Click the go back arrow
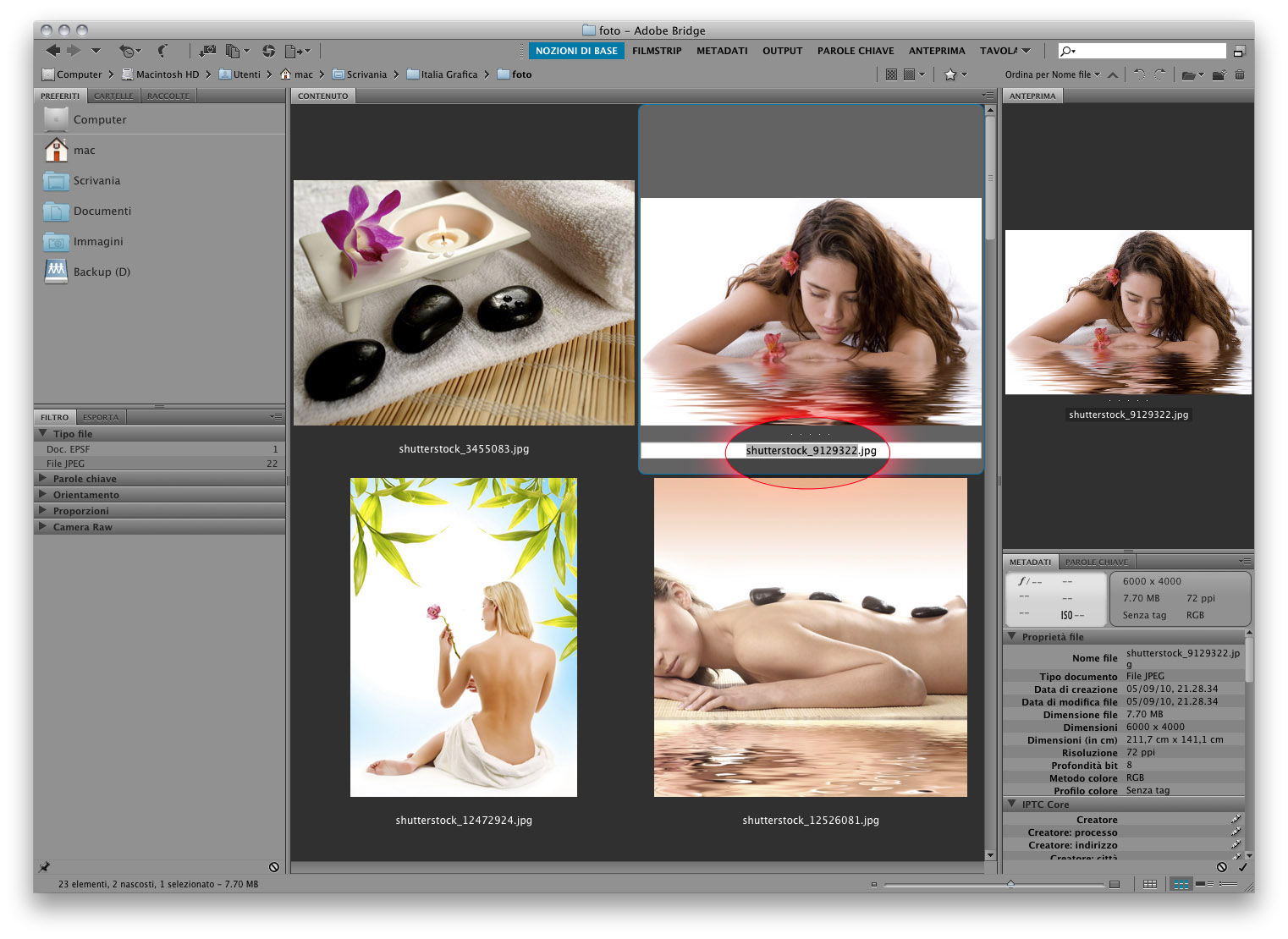 pos(53,51)
